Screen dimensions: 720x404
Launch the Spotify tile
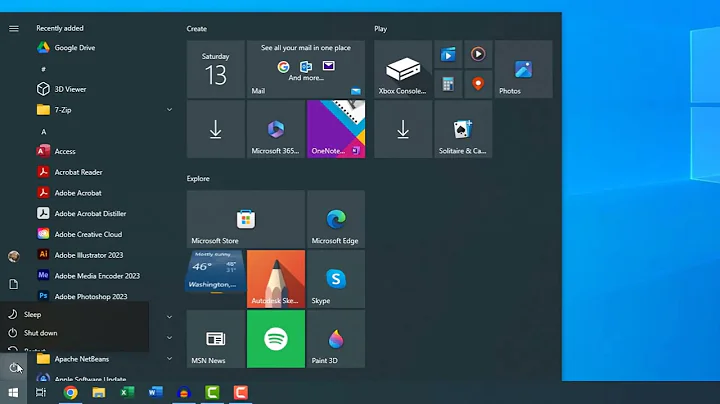pyautogui.click(x=276, y=339)
